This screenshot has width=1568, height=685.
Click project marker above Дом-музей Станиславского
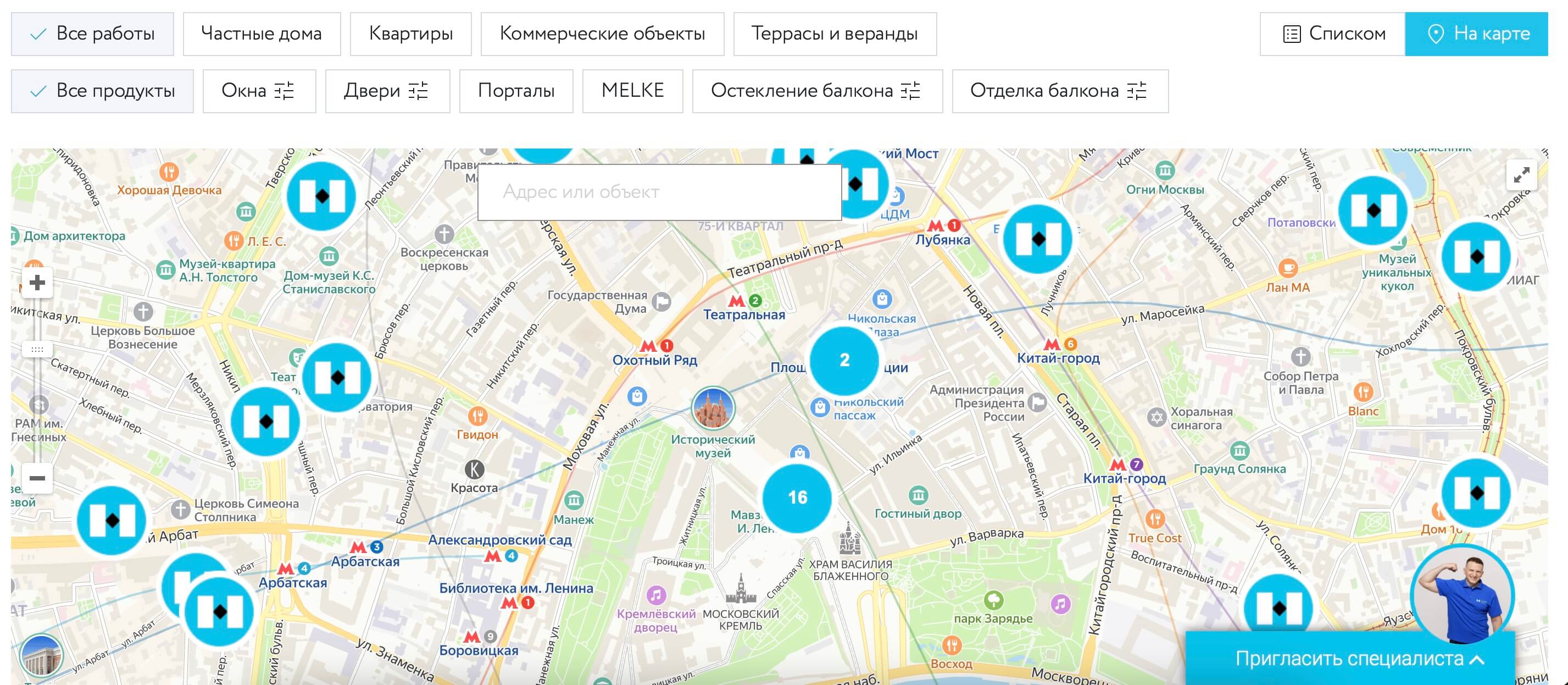click(321, 196)
